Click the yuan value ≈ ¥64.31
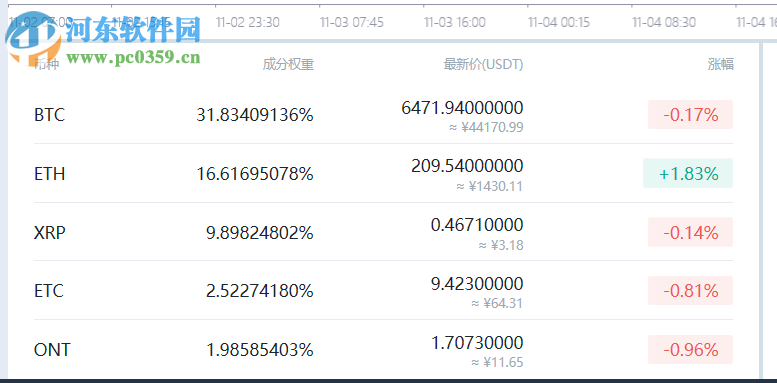 (x=497, y=303)
